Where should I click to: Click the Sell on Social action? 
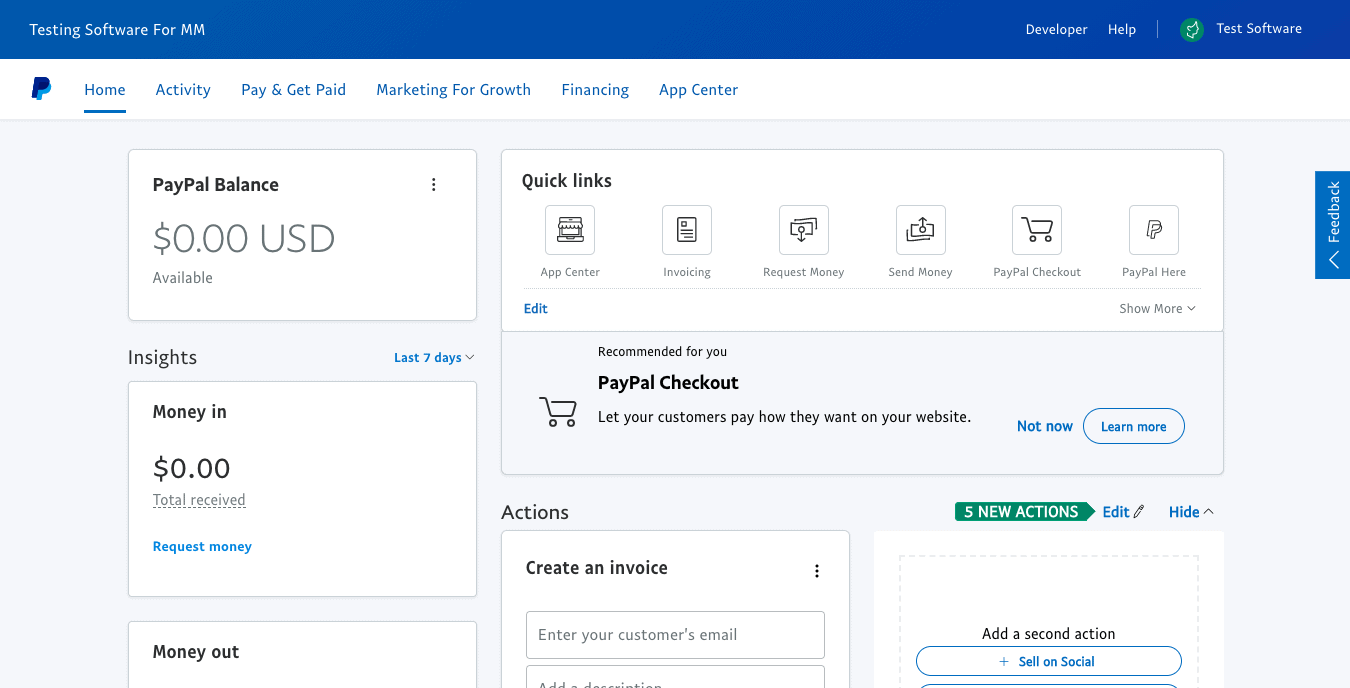coord(1048,661)
